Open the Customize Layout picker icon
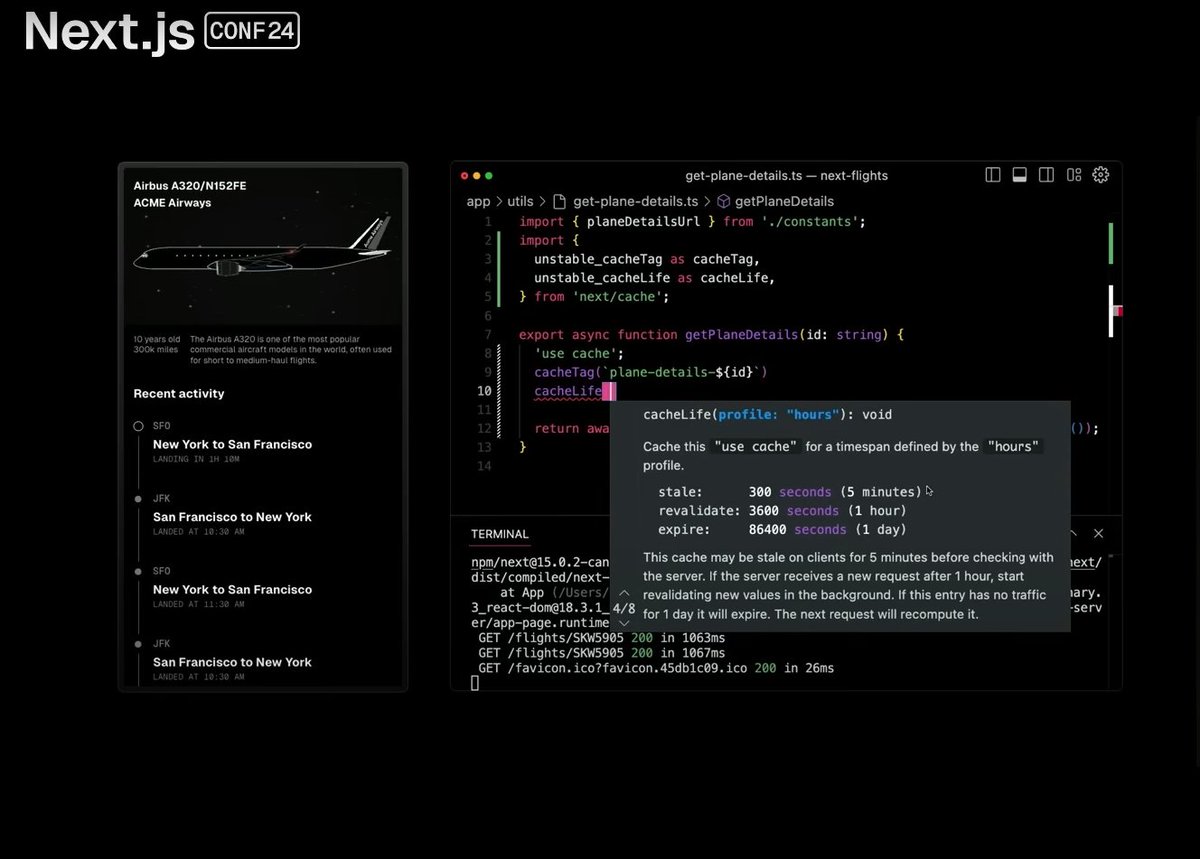 click(x=1073, y=174)
